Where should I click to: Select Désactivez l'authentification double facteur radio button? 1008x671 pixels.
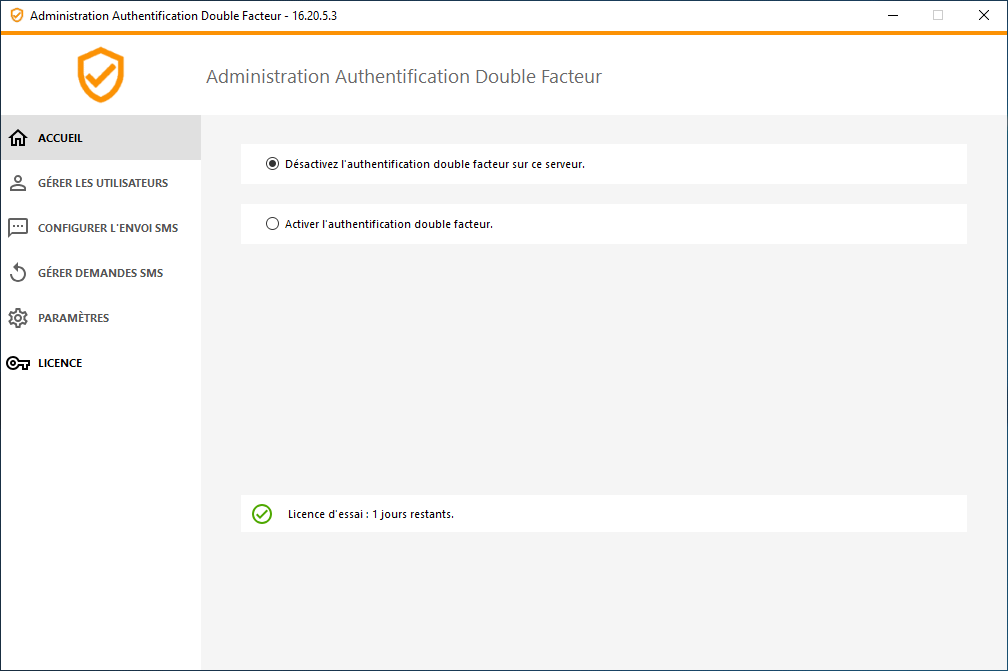(x=273, y=164)
